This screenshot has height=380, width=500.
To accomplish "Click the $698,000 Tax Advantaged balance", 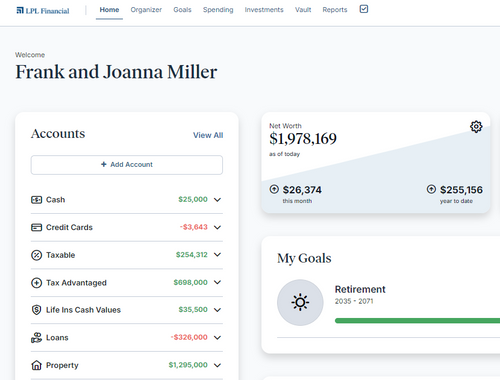I will [191, 282].
